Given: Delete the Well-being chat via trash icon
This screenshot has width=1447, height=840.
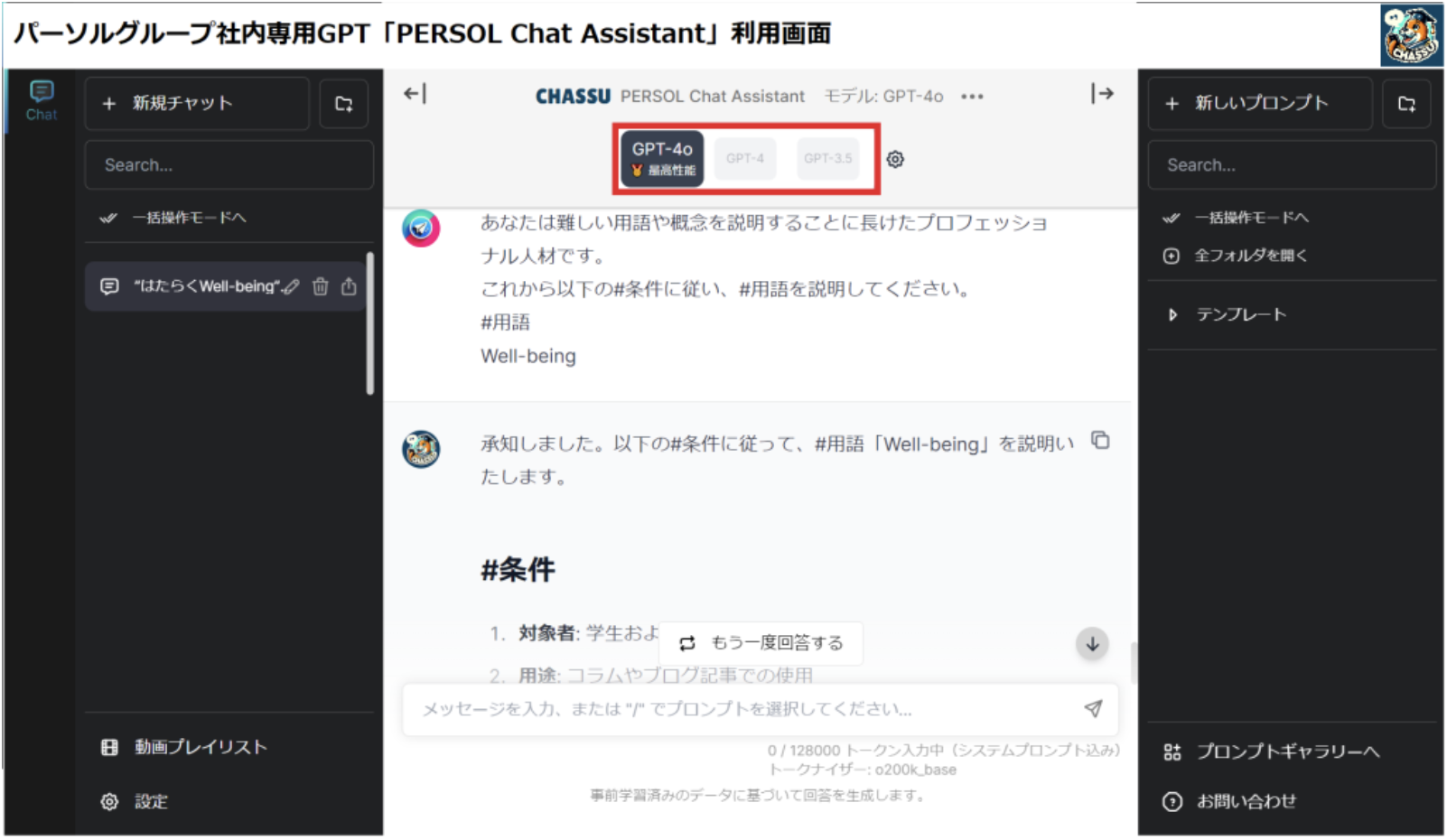Looking at the screenshot, I should [320, 287].
